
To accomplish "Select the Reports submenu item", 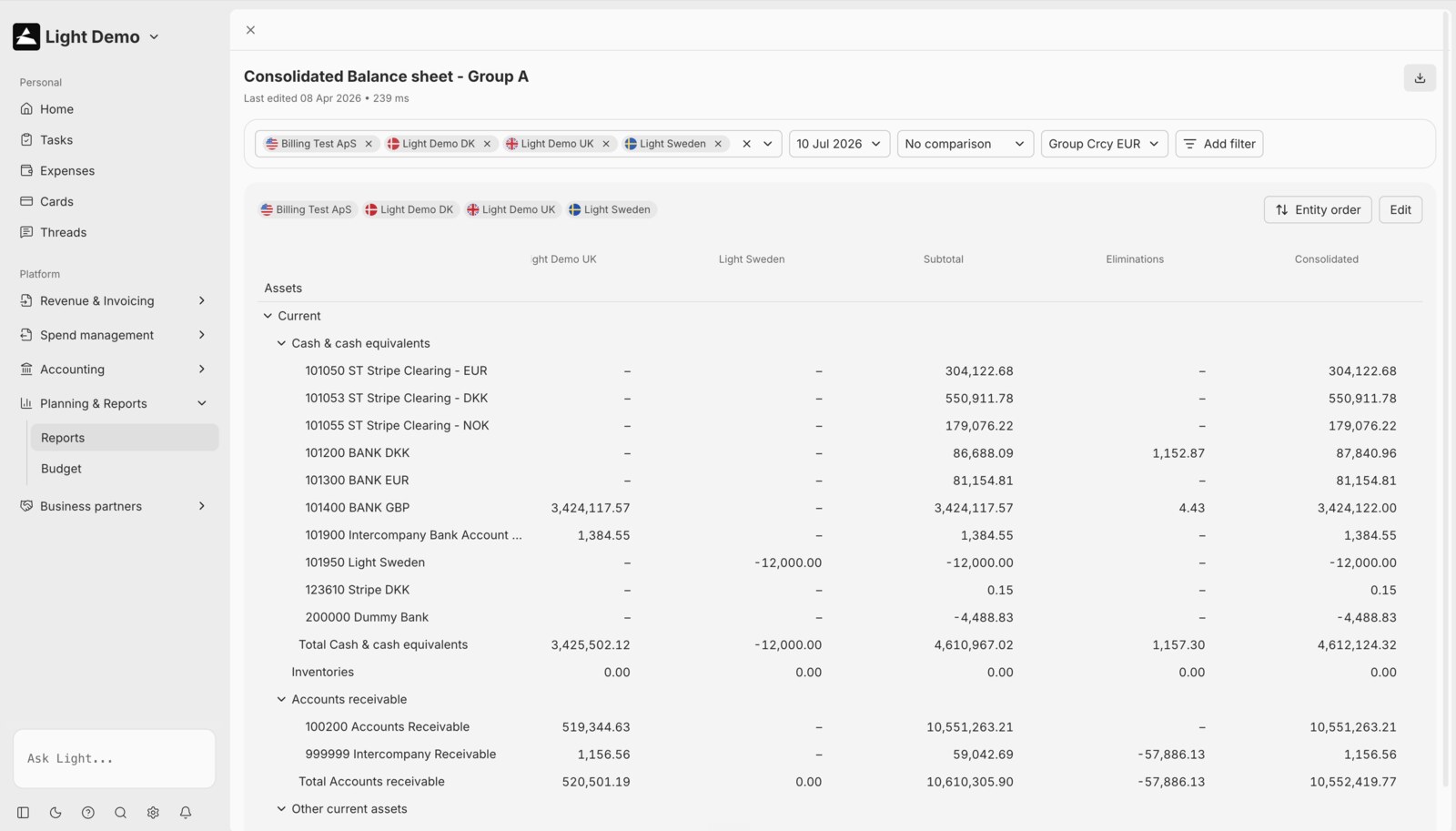I will [125, 438].
